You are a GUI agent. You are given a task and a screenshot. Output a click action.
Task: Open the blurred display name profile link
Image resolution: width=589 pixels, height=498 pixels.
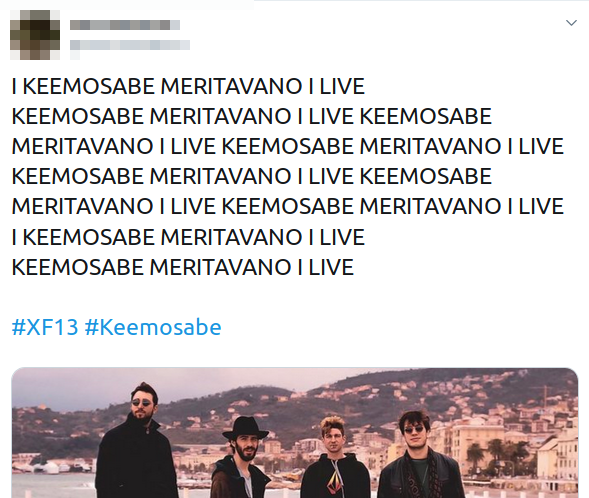click(125, 25)
